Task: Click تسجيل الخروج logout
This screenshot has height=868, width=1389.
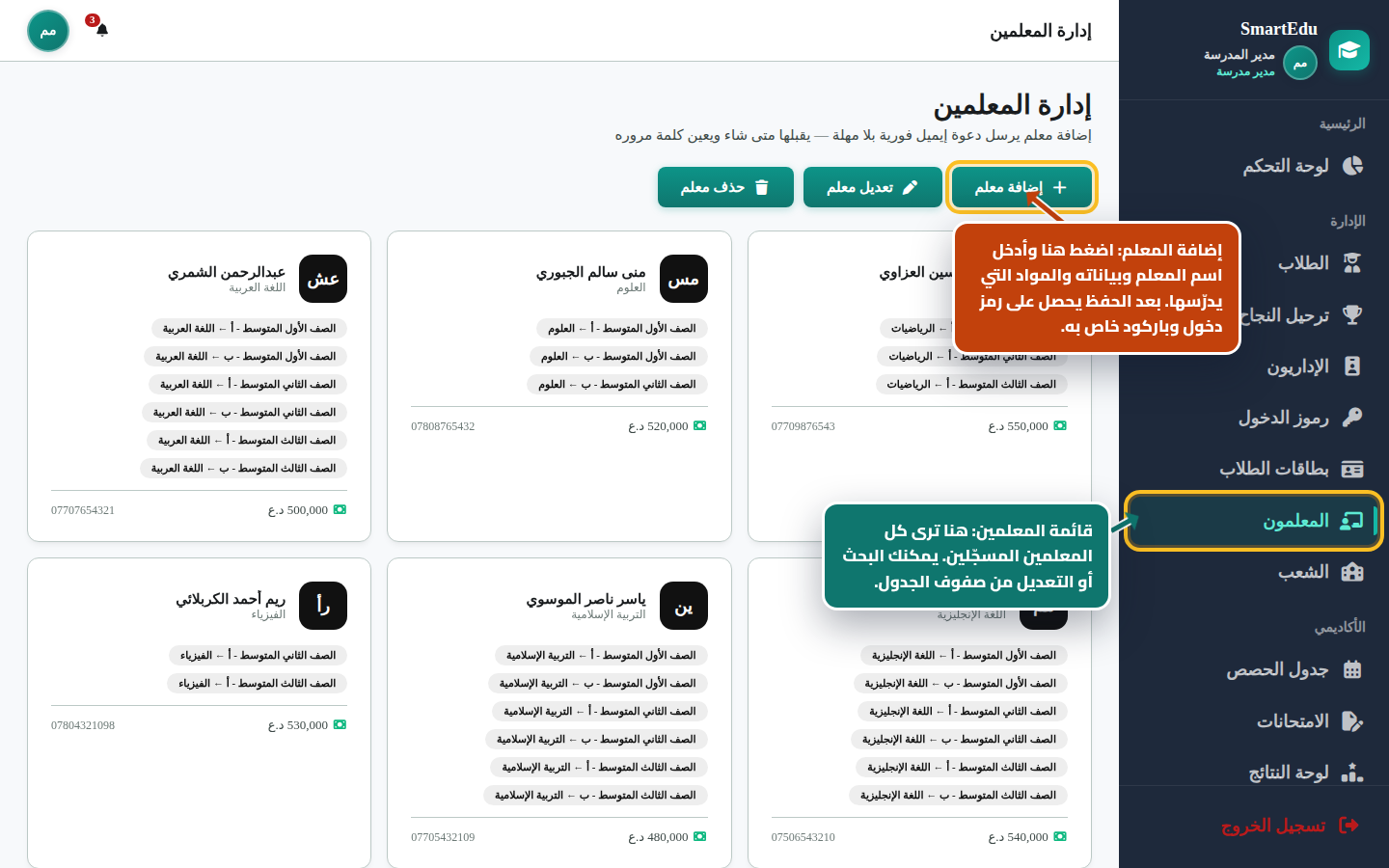Action: tap(1254, 826)
